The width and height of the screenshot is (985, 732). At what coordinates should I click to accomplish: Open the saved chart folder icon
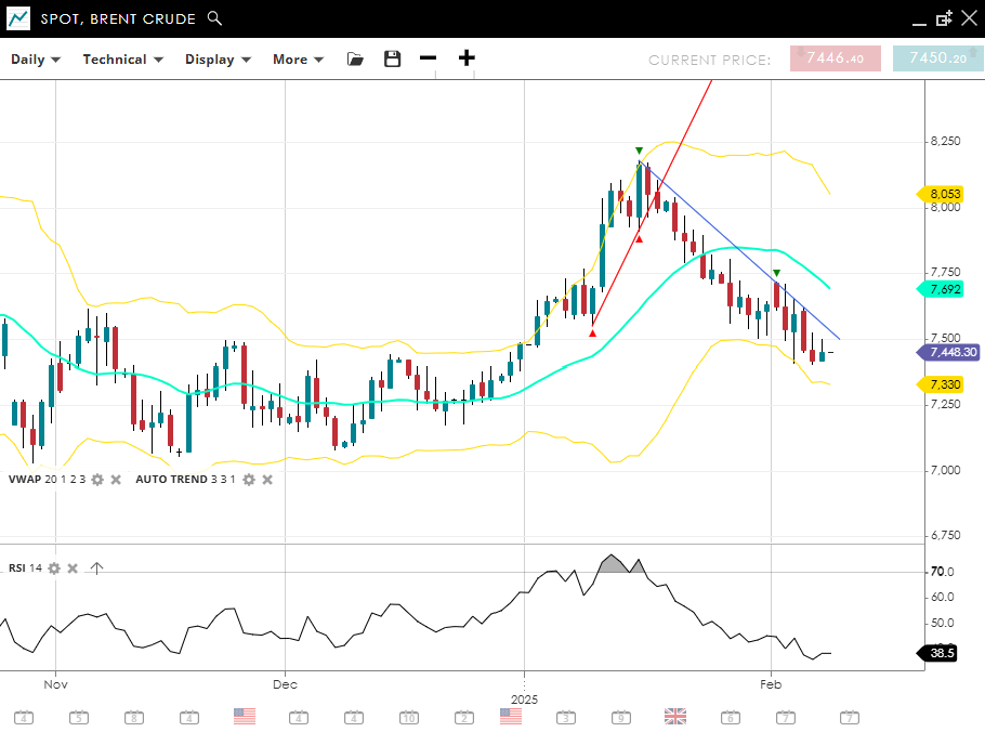coord(355,59)
